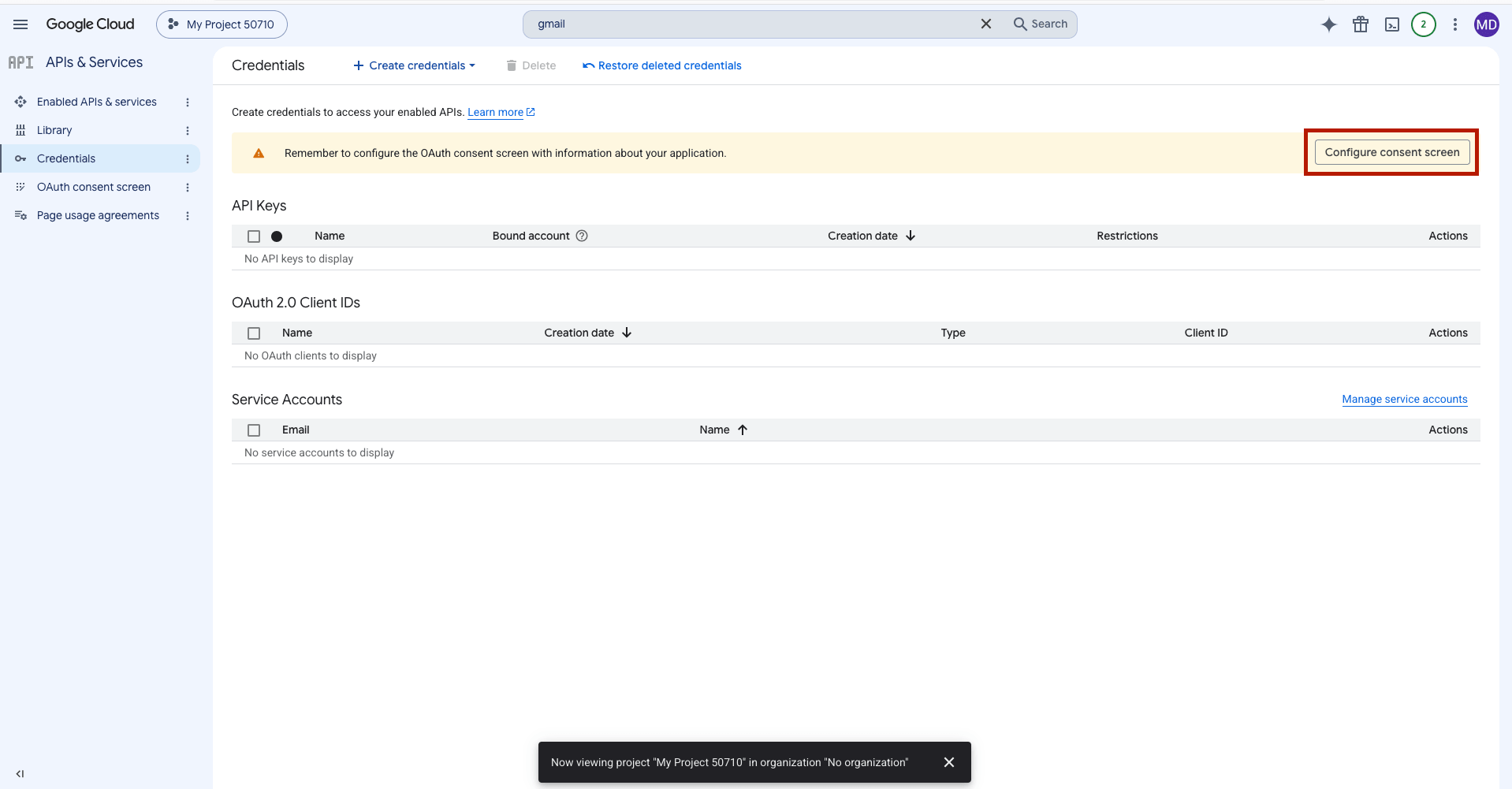
Task: Open Gemini AI assistant sparkle icon
Action: (1329, 24)
